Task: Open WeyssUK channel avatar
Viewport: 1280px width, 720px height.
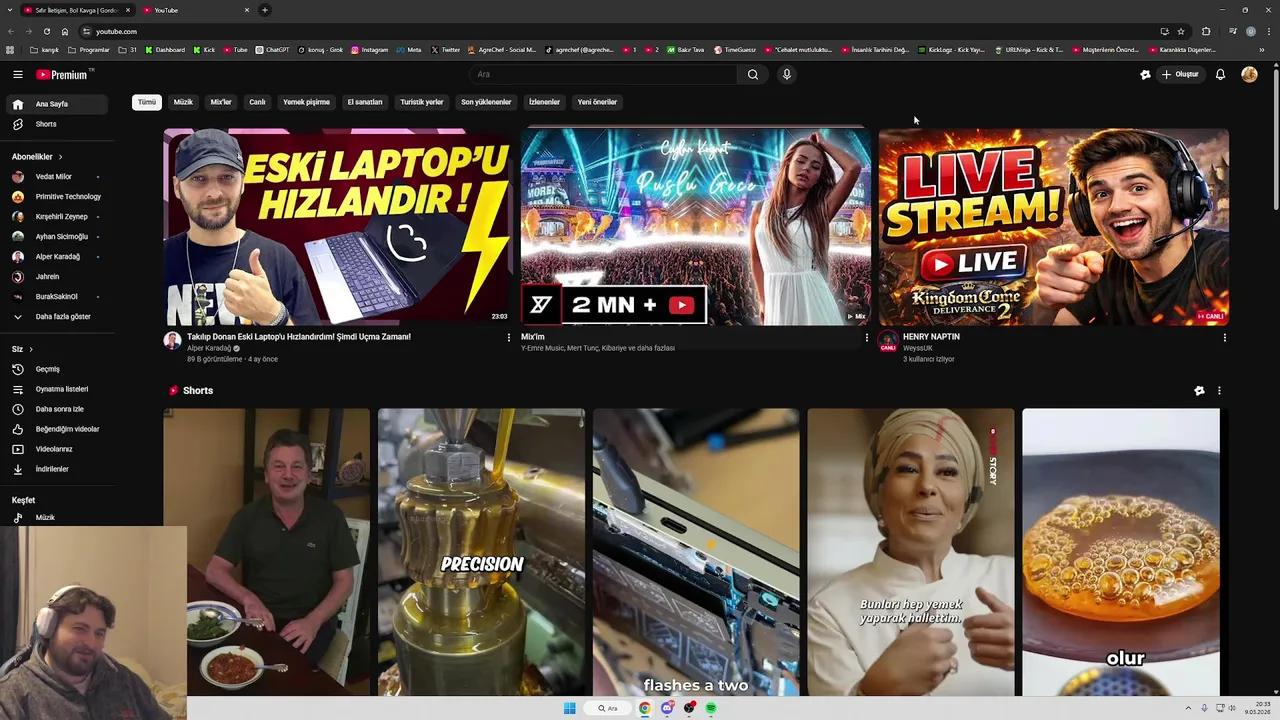Action: click(887, 341)
